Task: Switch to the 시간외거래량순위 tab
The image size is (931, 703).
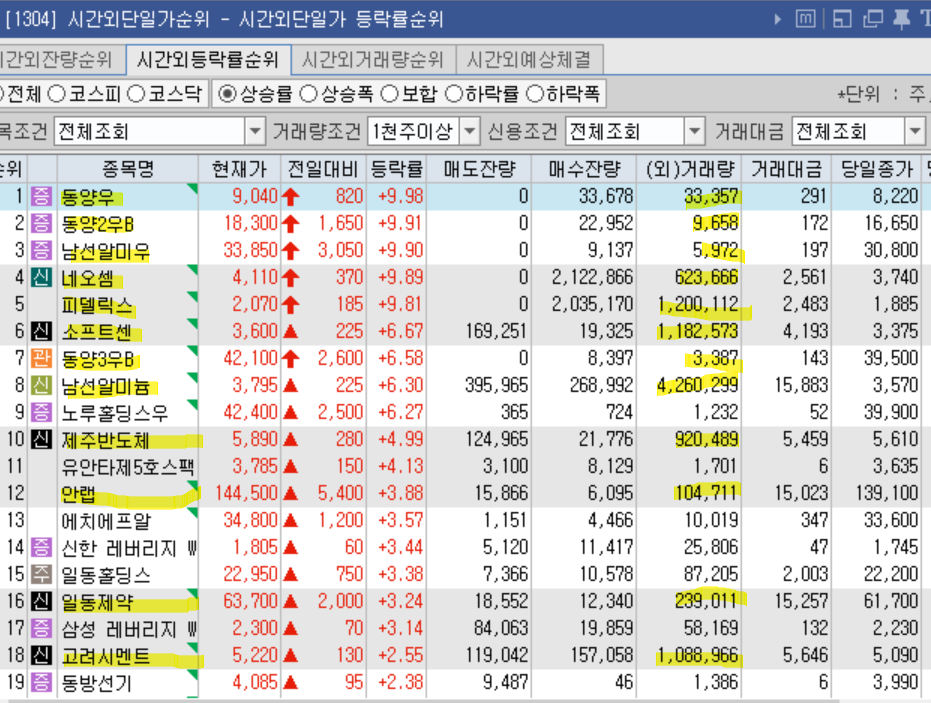Action: (x=373, y=59)
